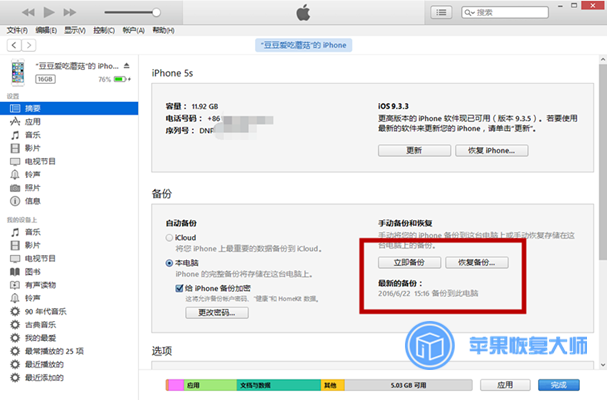607x400 pixels.
Task: Click the 16GB capacity badge
Action: (x=45, y=79)
